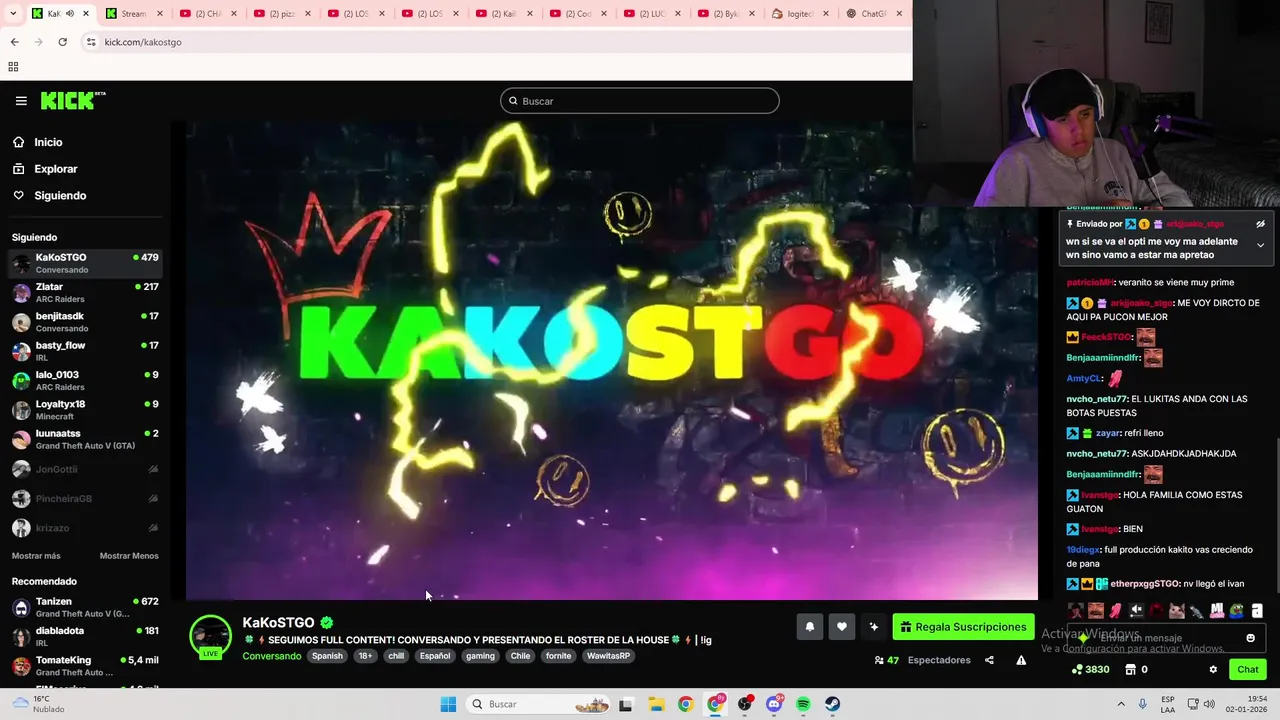This screenshot has height=720, width=1280.
Task: Click the KaKoSTGO live avatar below video
Action: (x=211, y=637)
